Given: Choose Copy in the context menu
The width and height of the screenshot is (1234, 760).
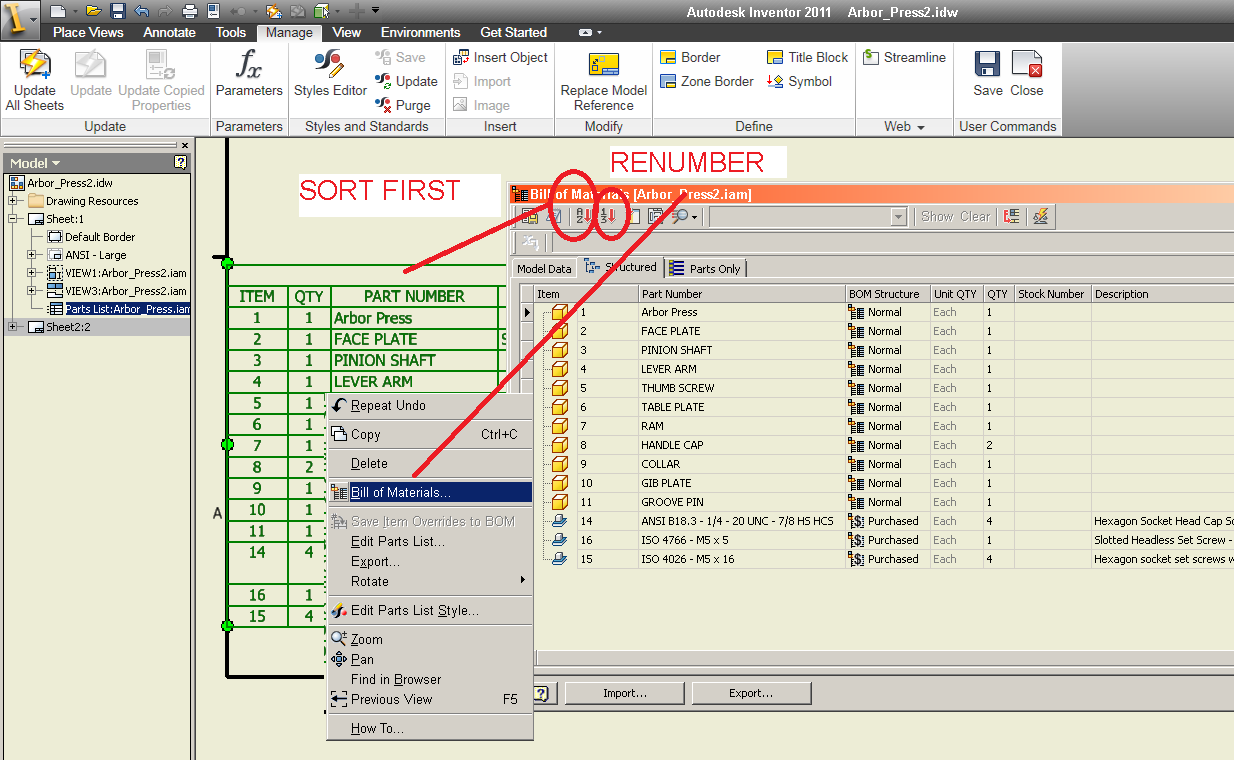Looking at the screenshot, I should [431, 434].
